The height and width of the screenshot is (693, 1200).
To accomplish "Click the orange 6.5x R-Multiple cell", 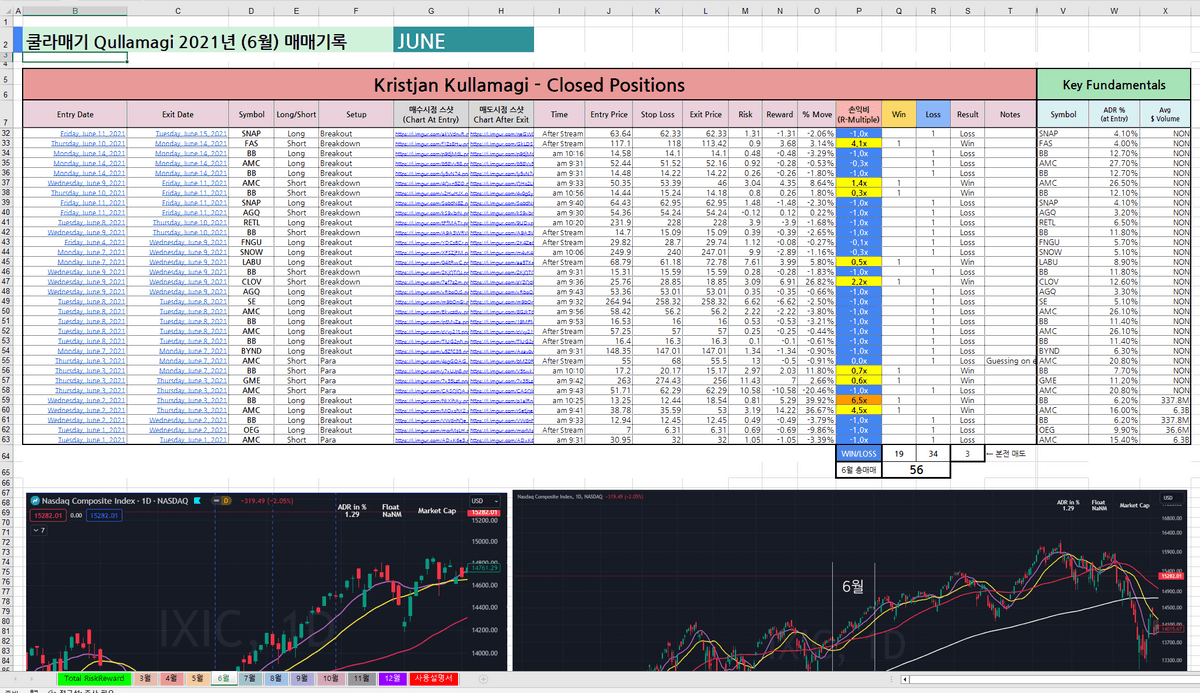I will coord(857,400).
